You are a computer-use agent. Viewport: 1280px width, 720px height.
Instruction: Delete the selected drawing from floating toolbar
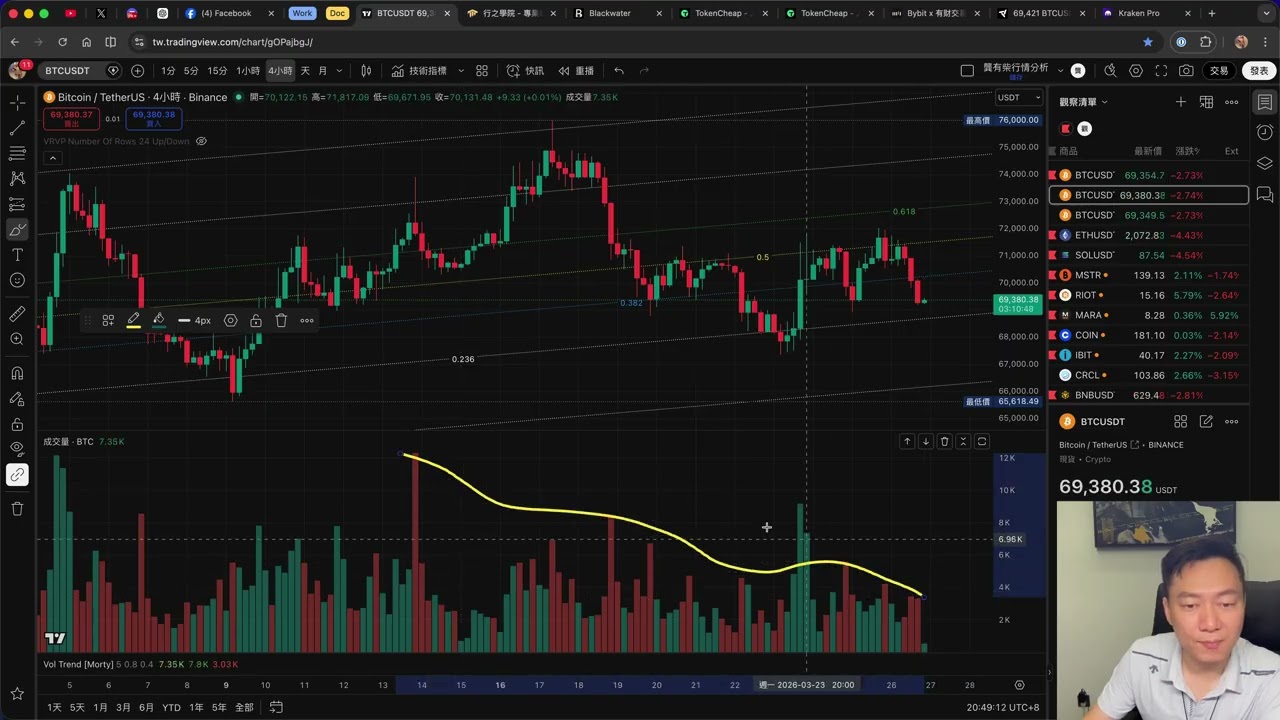tap(281, 320)
